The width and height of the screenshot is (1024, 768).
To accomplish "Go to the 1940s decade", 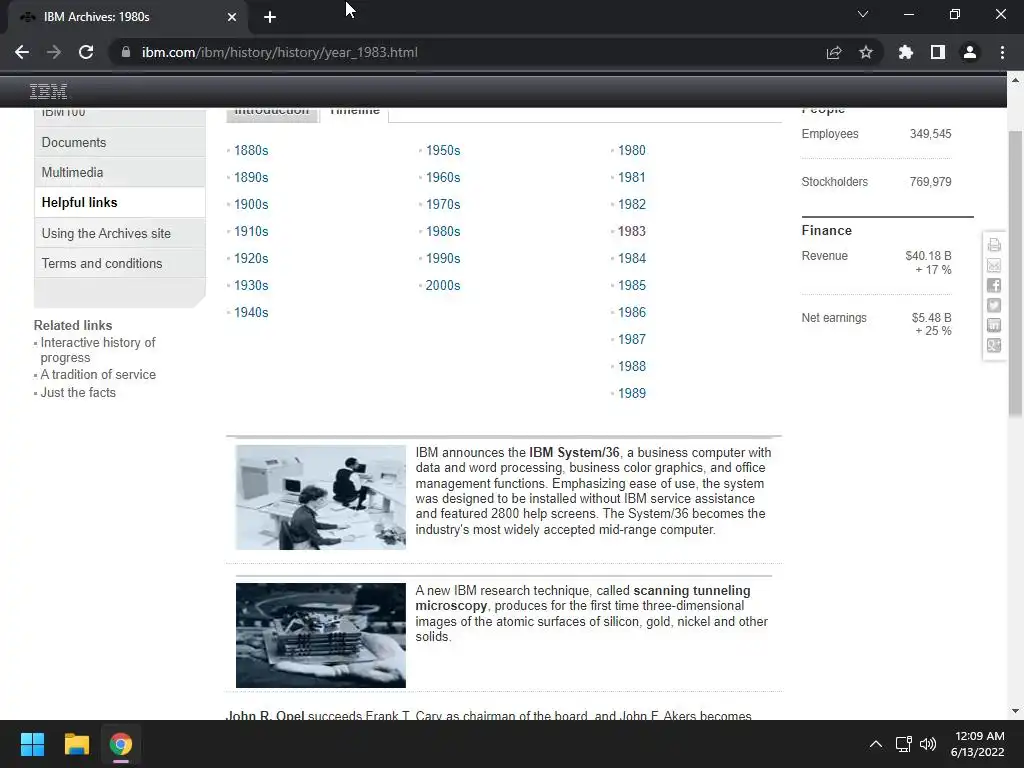I will tap(251, 312).
